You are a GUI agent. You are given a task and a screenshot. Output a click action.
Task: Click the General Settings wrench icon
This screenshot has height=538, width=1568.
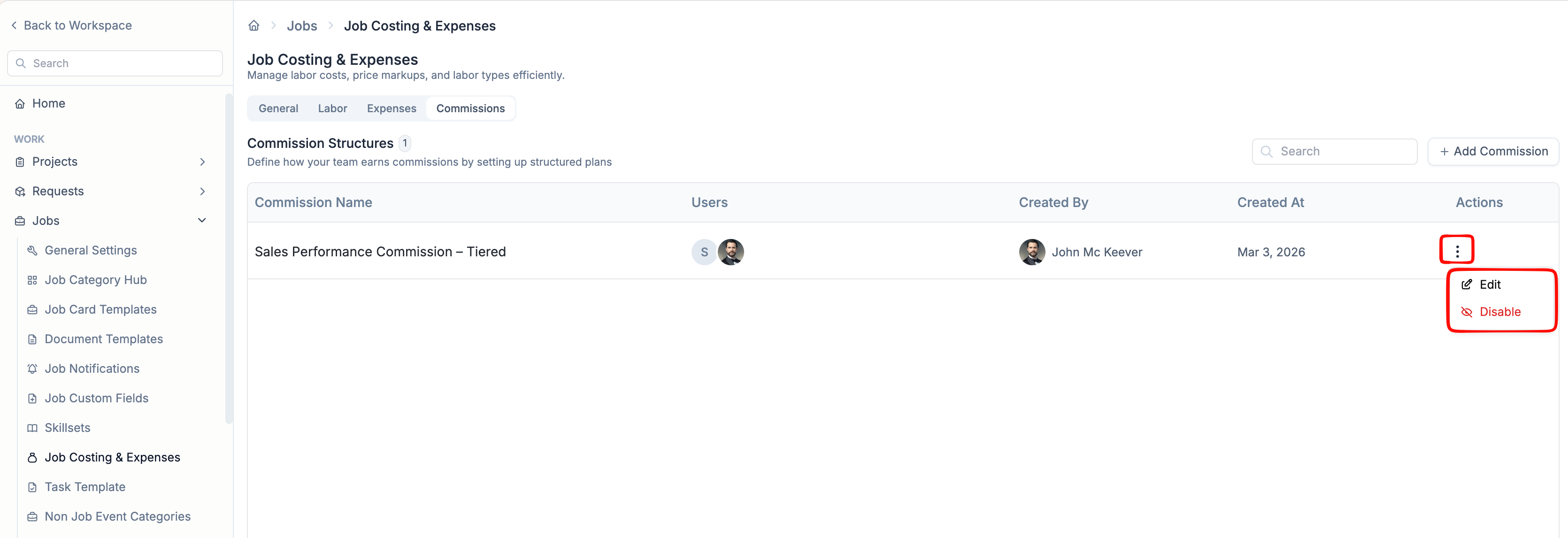pos(32,250)
